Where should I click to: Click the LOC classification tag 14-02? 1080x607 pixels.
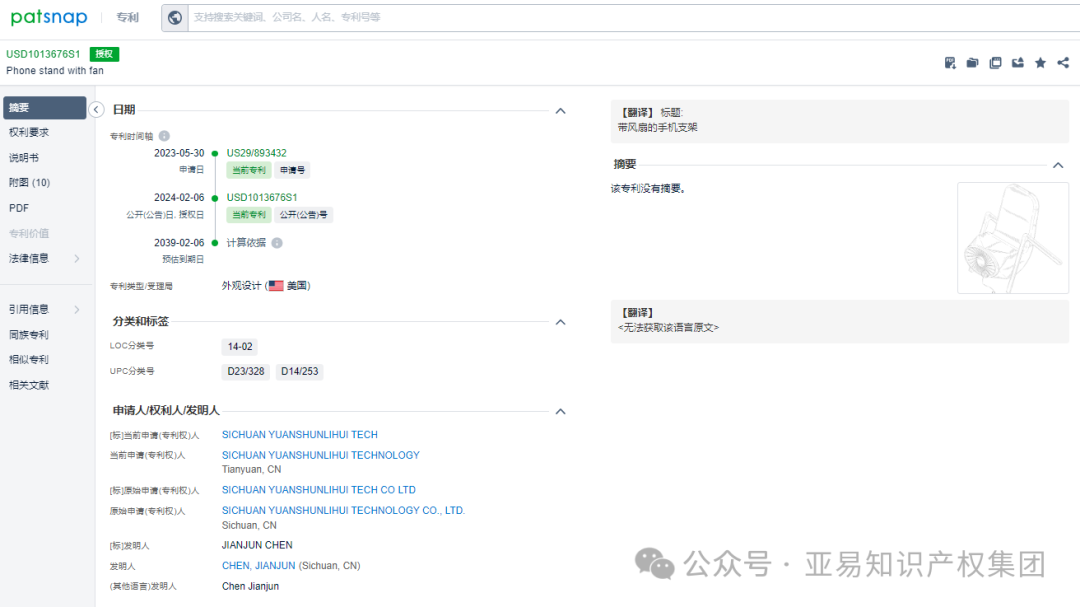point(240,347)
